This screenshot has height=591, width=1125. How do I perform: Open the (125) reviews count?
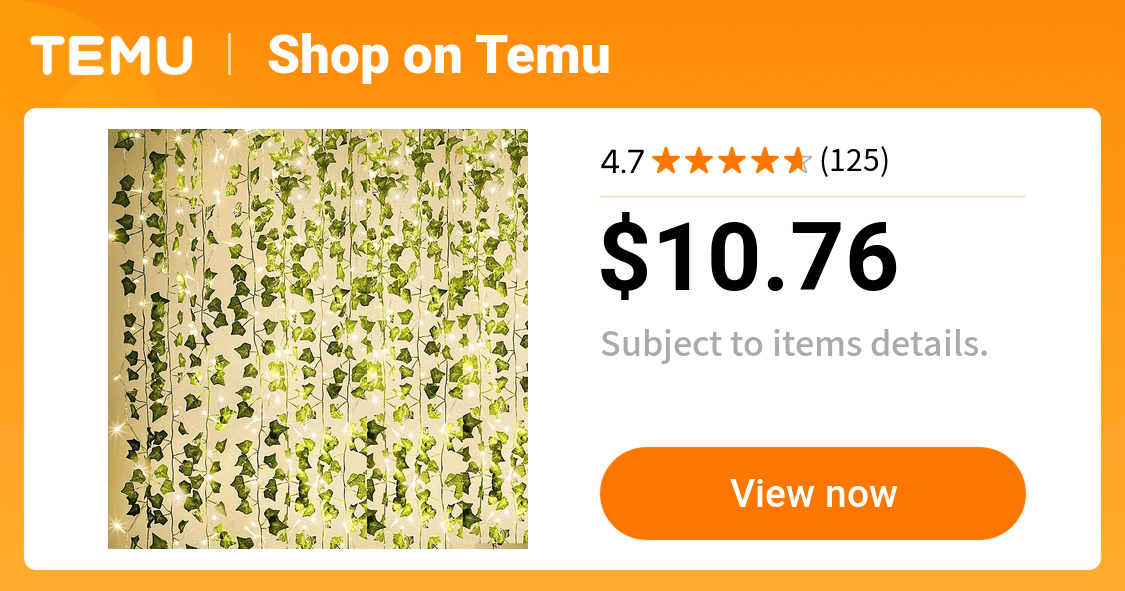854,160
